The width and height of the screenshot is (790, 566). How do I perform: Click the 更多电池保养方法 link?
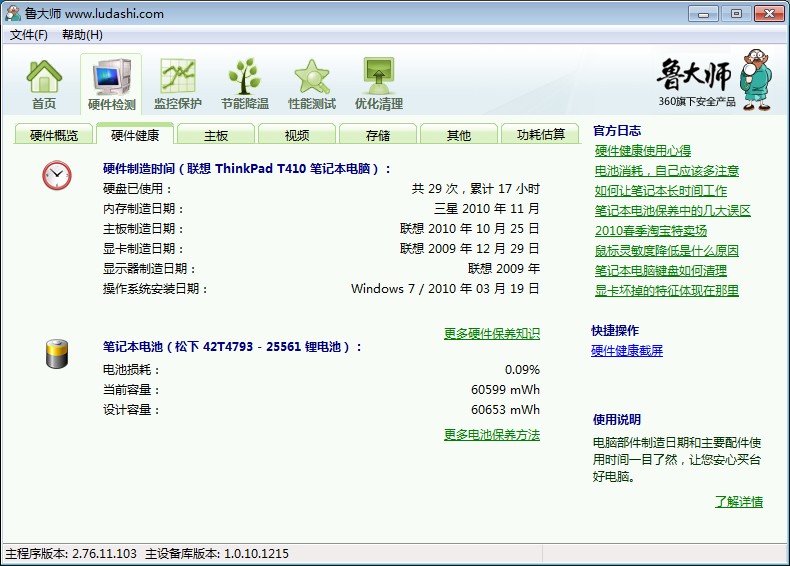(x=492, y=435)
